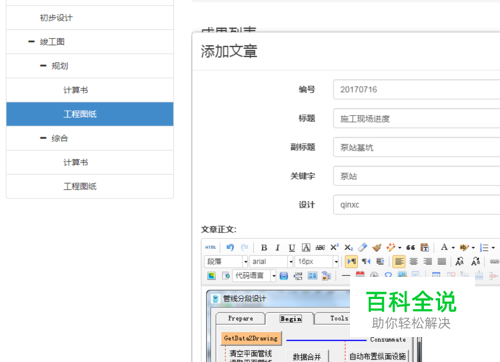The height and width of the screenshot is (362, 500).
Task: Insert blockquote with quote marks icon
Action: click(x=411, y=248)
